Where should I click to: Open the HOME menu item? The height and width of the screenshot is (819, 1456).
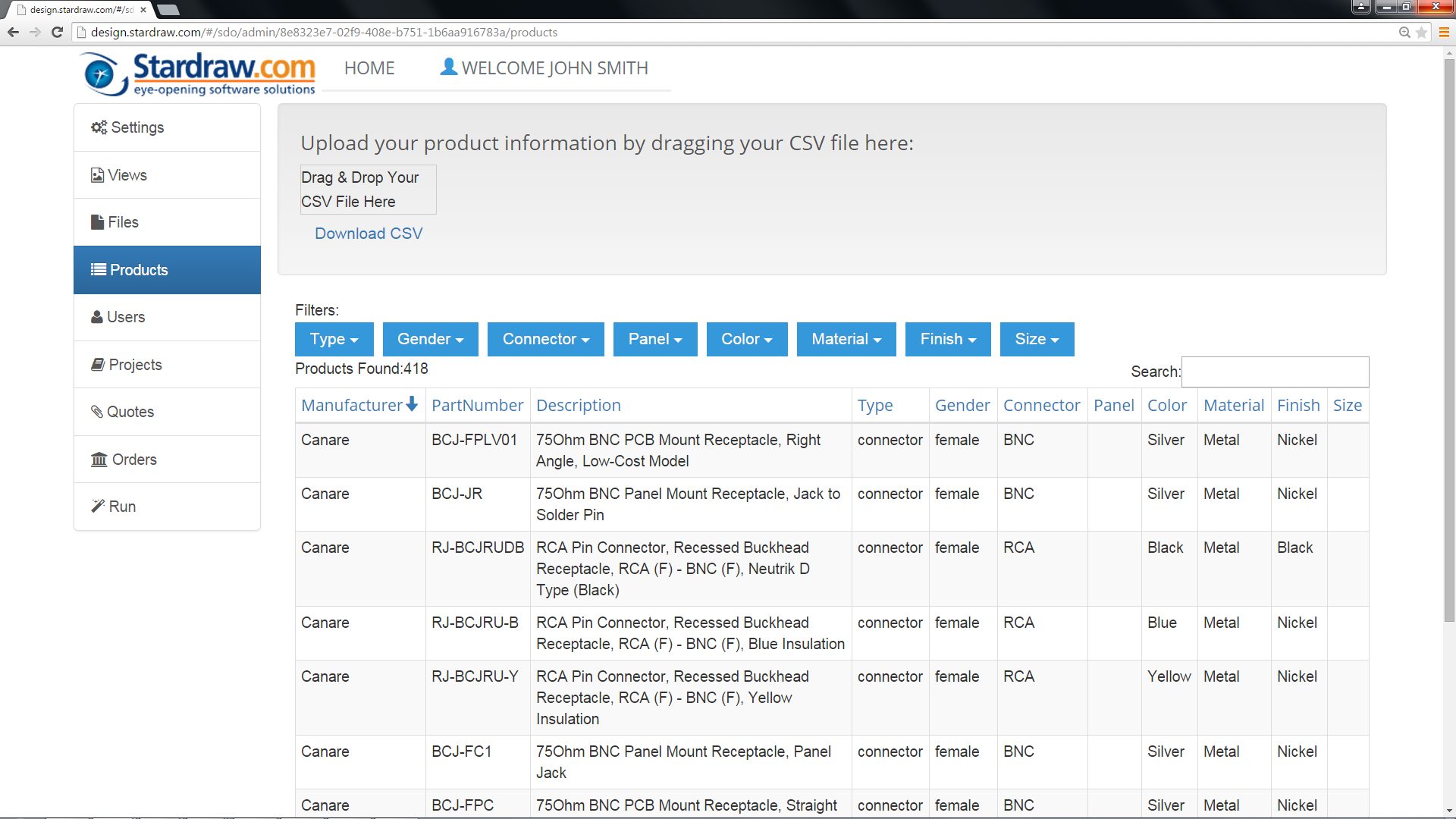coord(369,68)
